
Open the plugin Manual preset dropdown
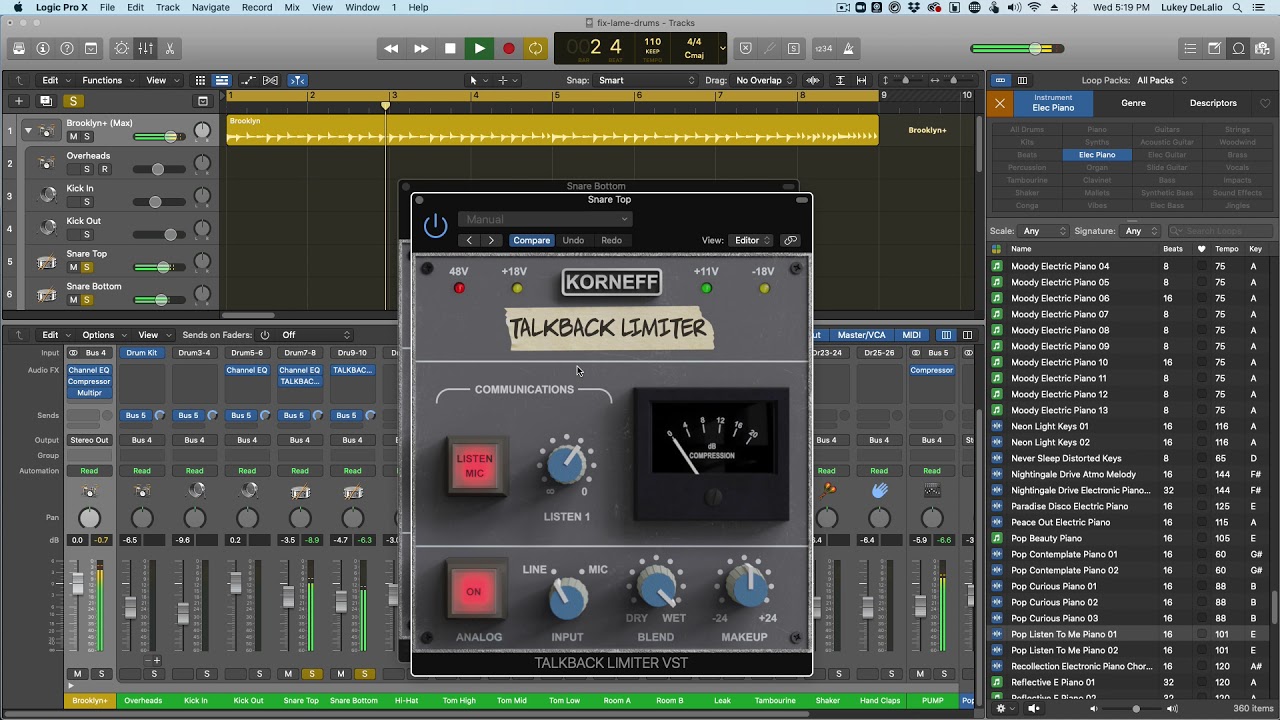(x=545, y=219)
